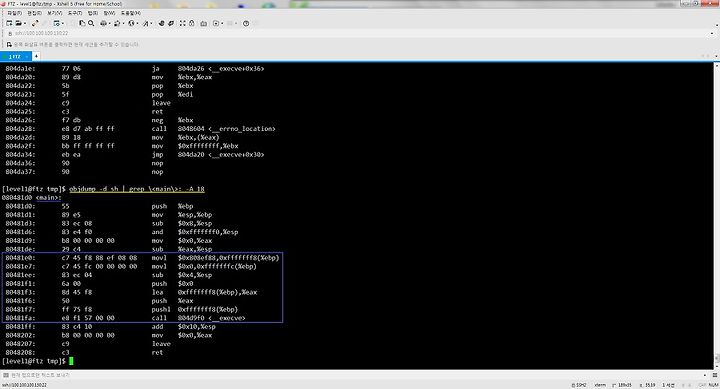Click the Copy icon in toolbar
Screen dimensions: 720x389
[x=82, y=23]
